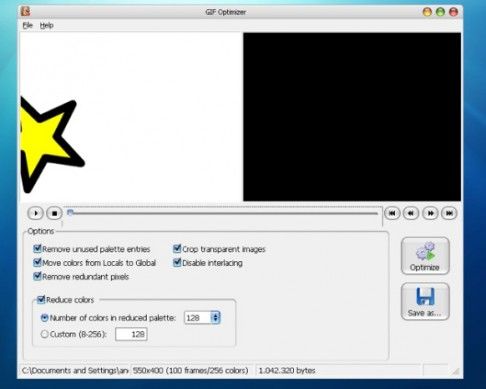Open the File menu

27,25
